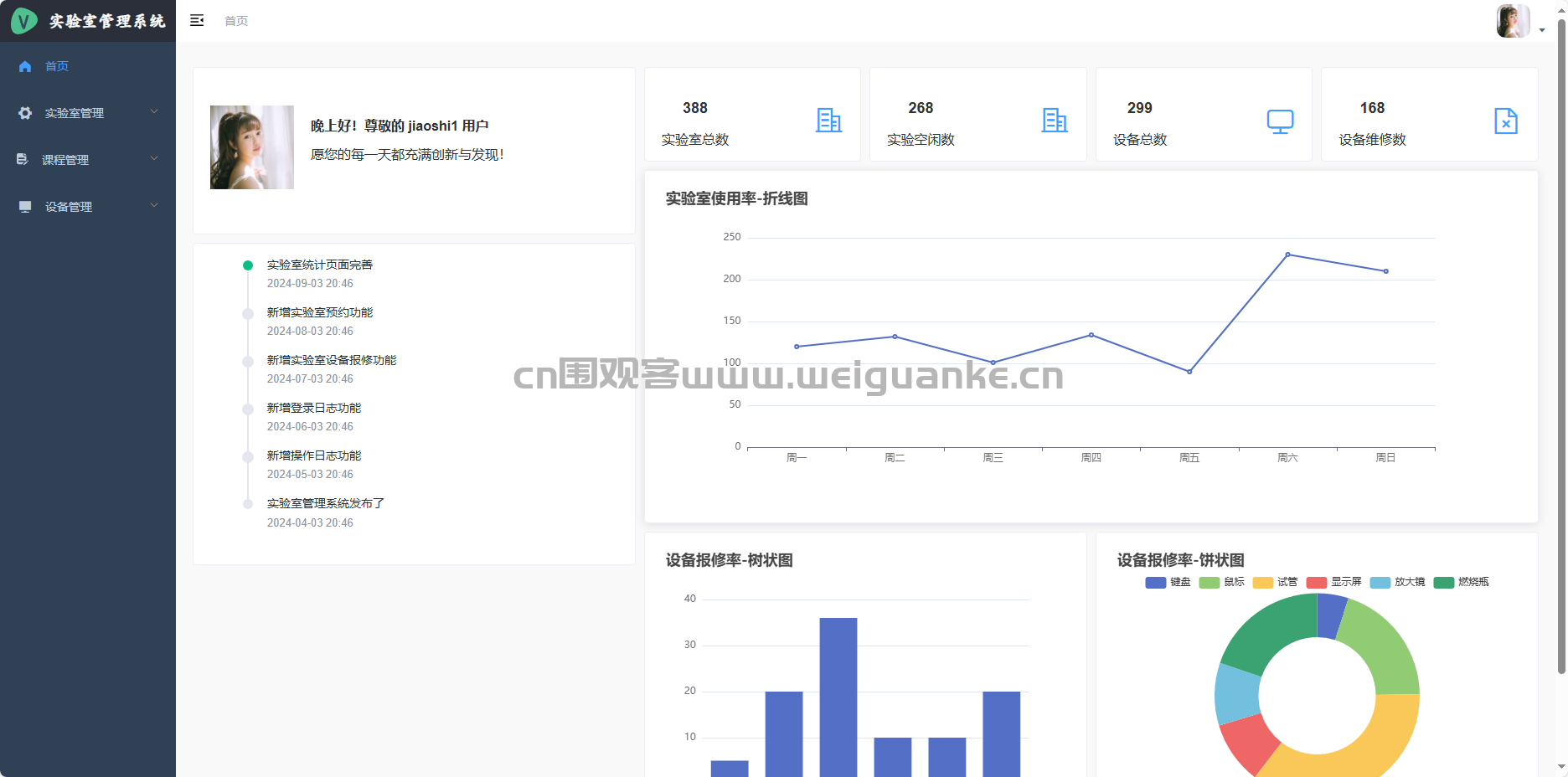Click the building icon on 实验室总数 card

[x=828, y=121]
